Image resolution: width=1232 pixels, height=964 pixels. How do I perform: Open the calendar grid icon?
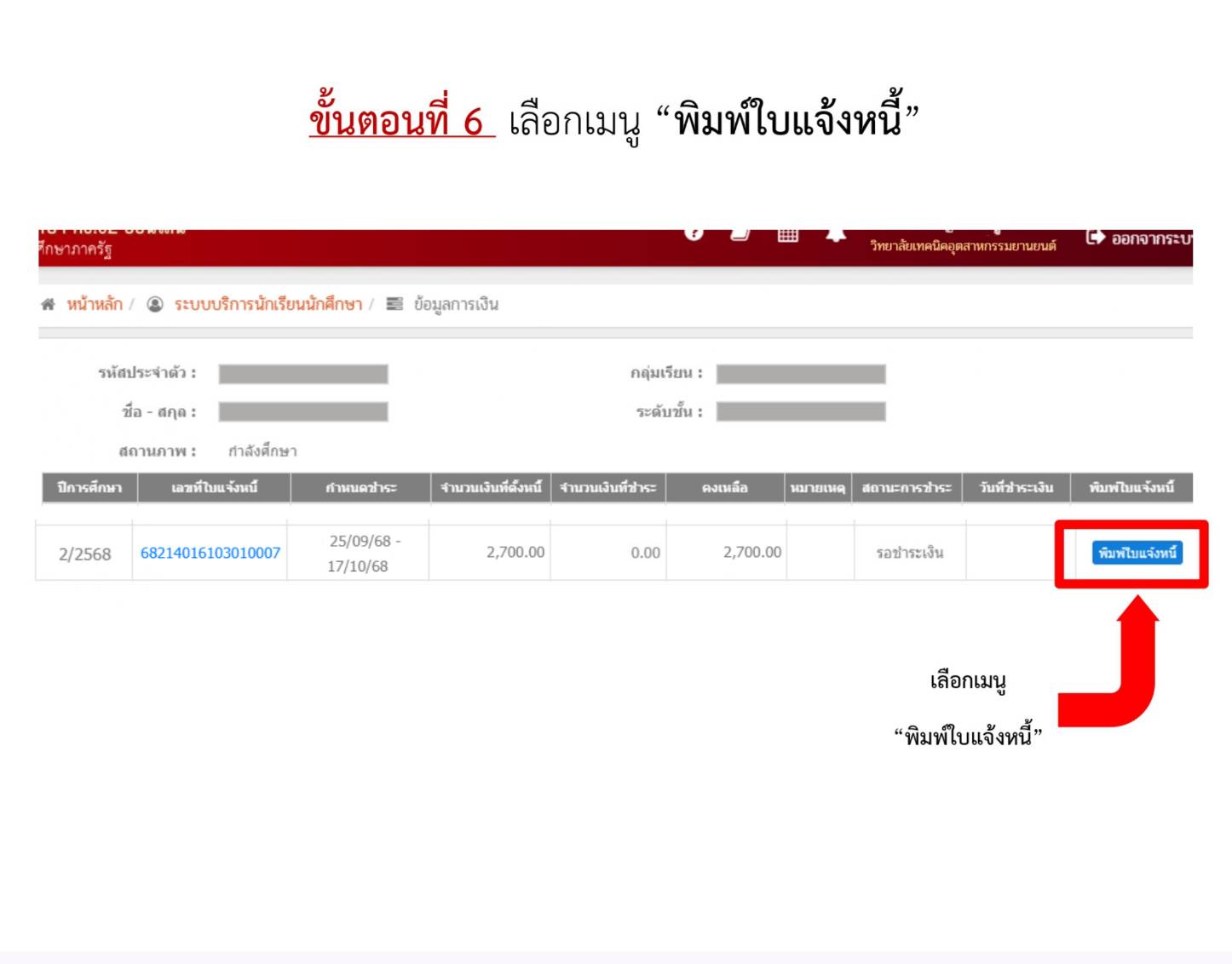pyautogui.click(x=788, y=235)
